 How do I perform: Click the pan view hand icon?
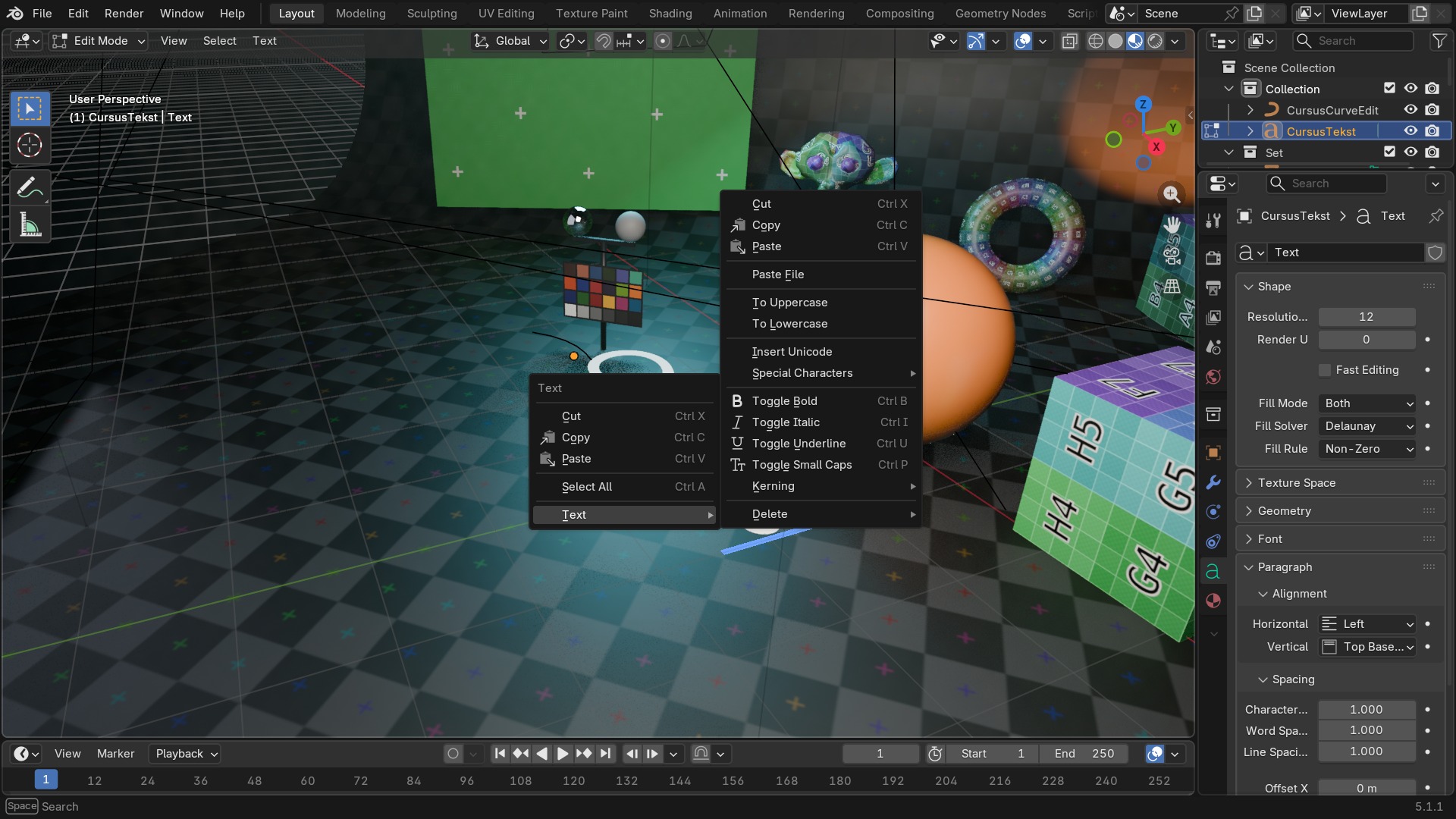(1172, 224)
